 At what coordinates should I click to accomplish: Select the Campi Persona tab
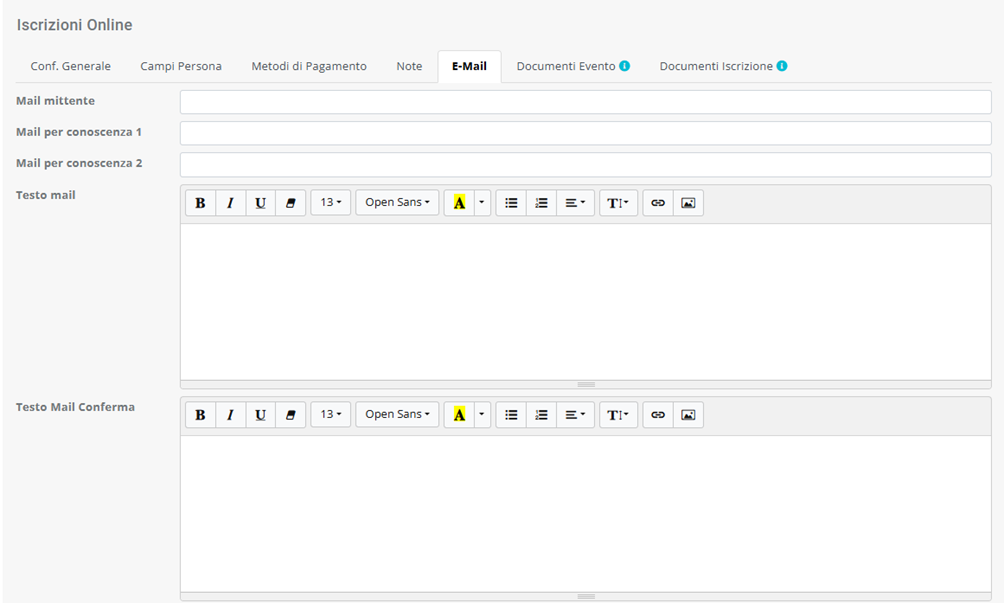[181, 66]
